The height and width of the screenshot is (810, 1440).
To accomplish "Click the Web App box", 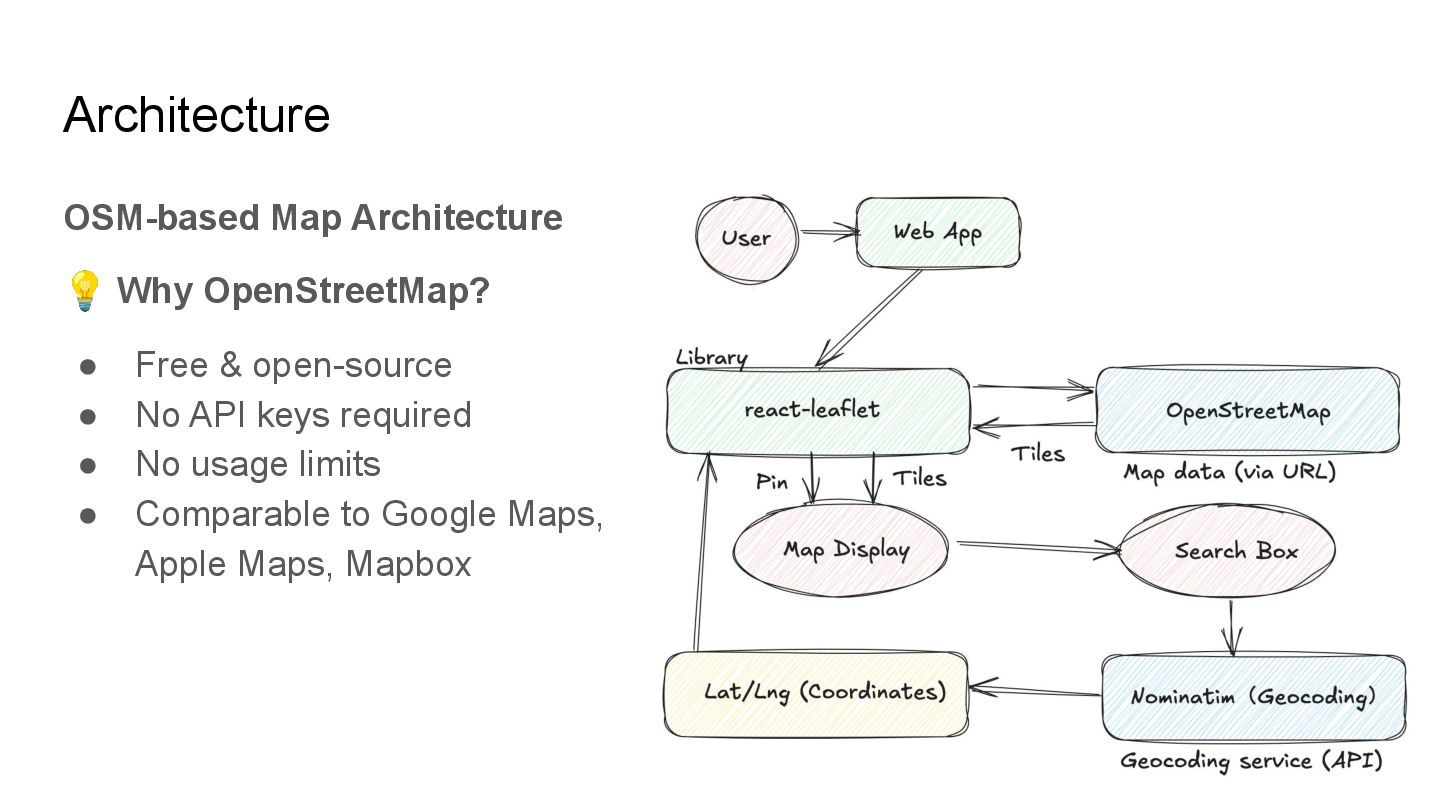I will click(938, 232).
